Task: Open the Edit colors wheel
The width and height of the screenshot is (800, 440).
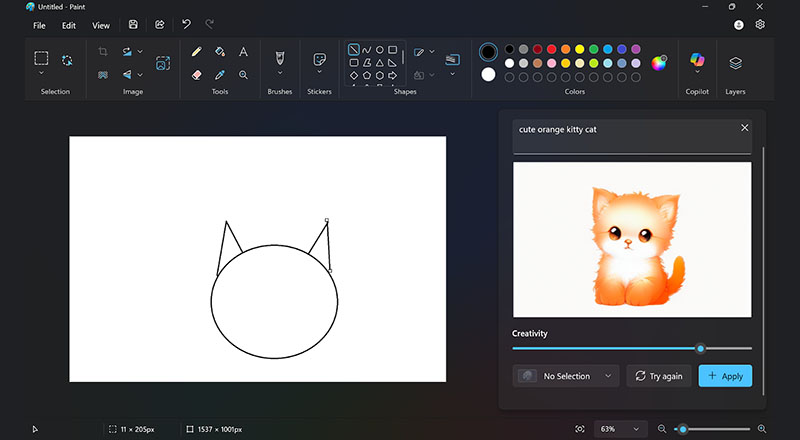Action: click(x=658, y=63)
